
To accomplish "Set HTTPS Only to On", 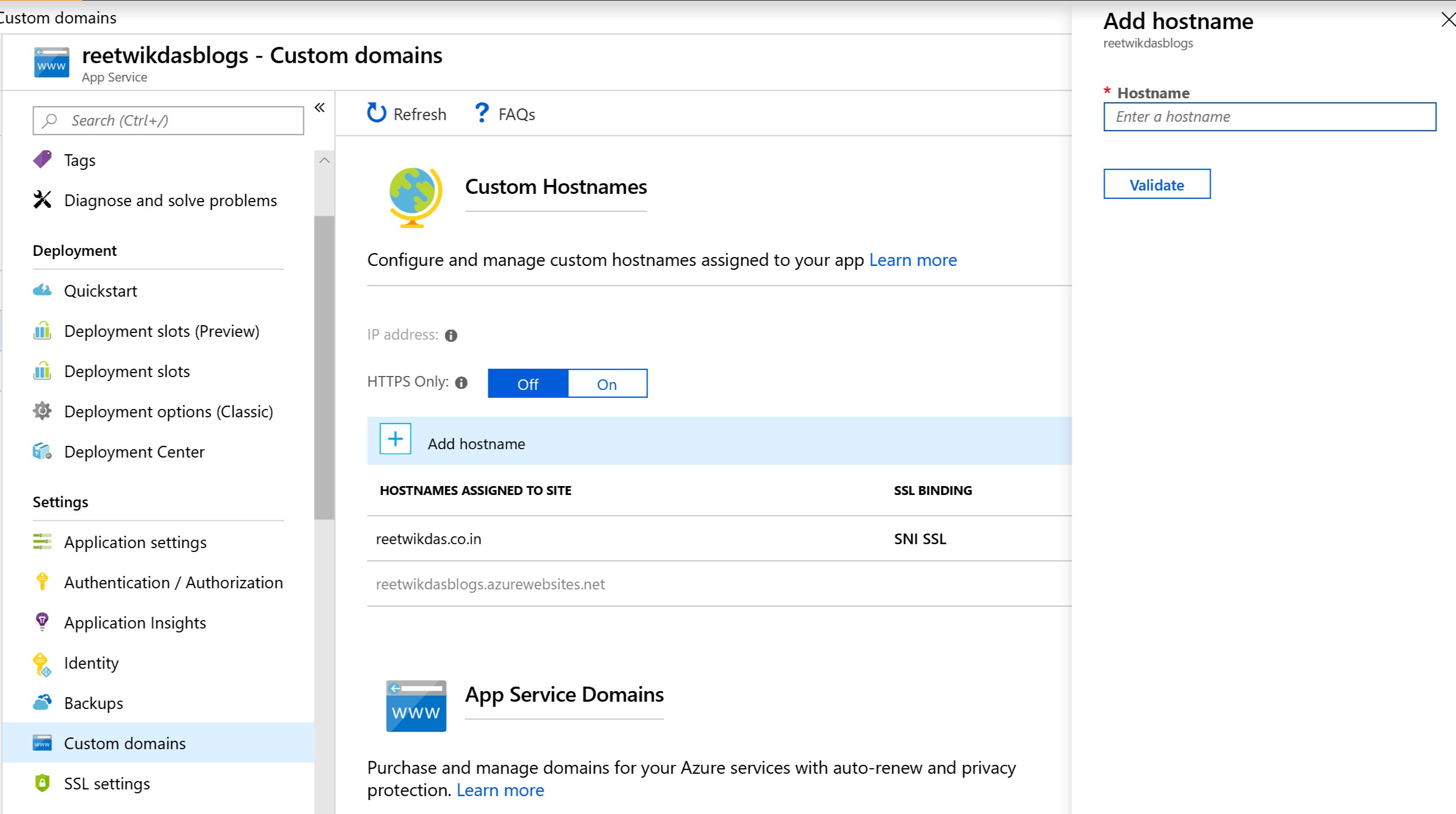I will pos(607,384).
